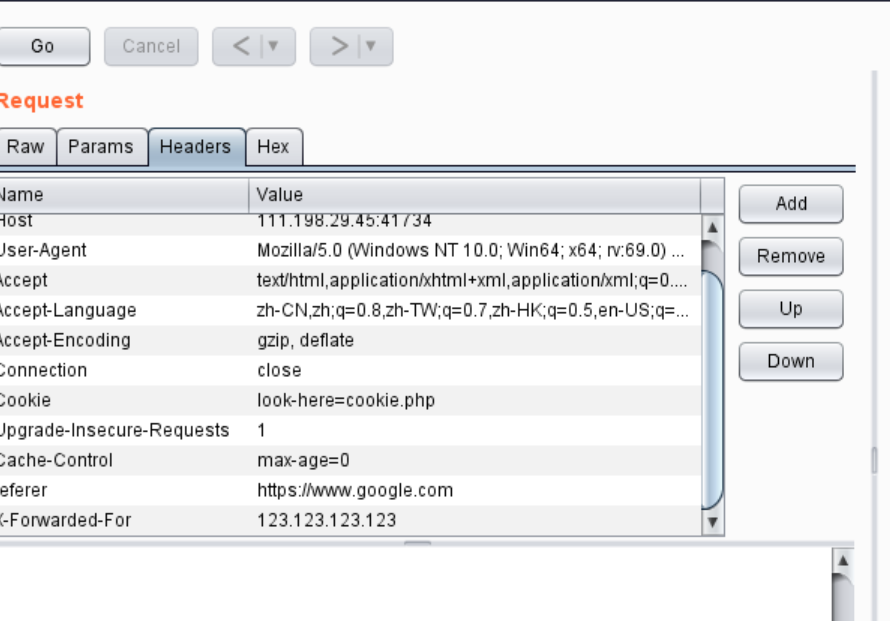Viewport: 890px width, 621px height.
Task: Click the Cancel button
Action: [x=151, y=46]
